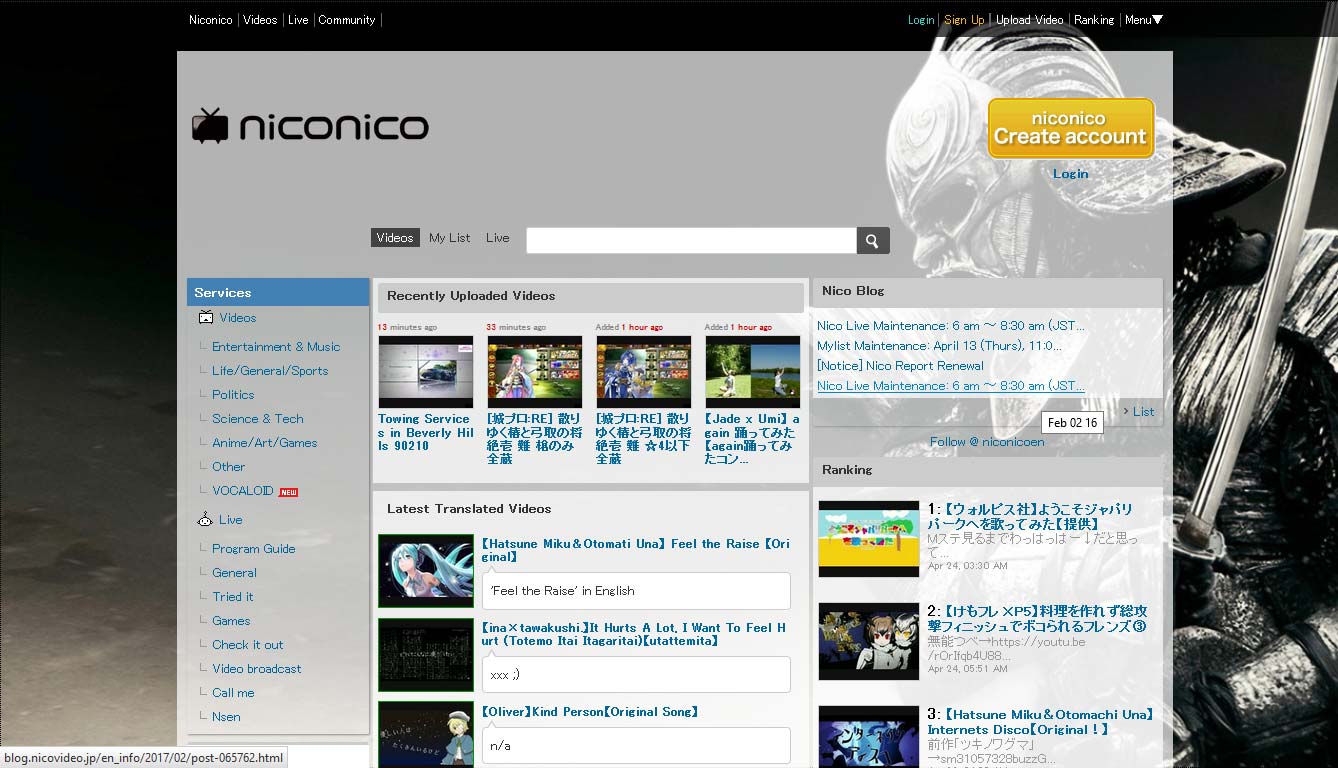
Task: Click Sign Up in top bar
Action: (x=964, y=20)
